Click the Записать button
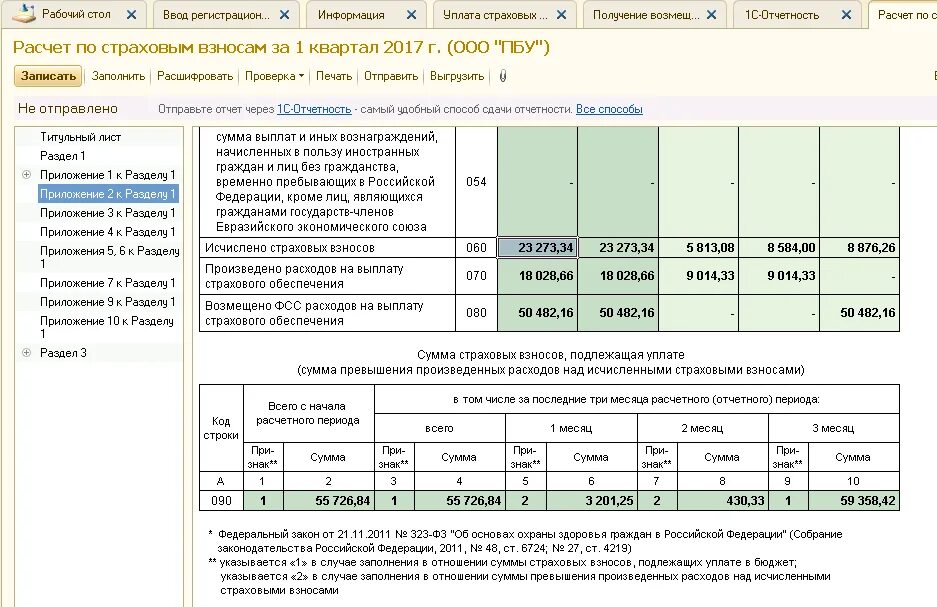 pyautogui.click(x=48, y=76)
